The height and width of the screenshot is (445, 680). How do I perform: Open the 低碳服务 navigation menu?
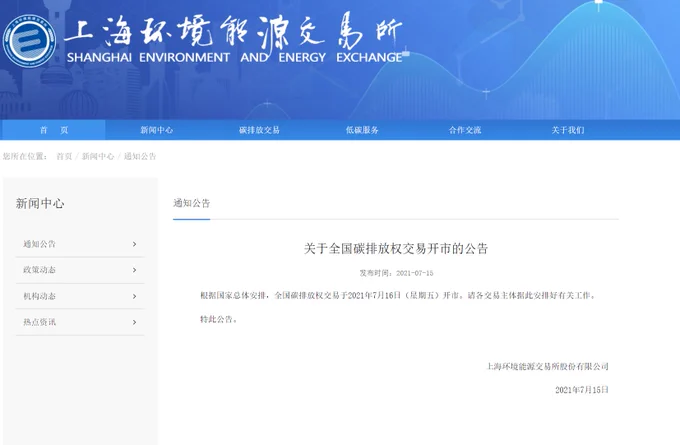(x=362, y=130)
